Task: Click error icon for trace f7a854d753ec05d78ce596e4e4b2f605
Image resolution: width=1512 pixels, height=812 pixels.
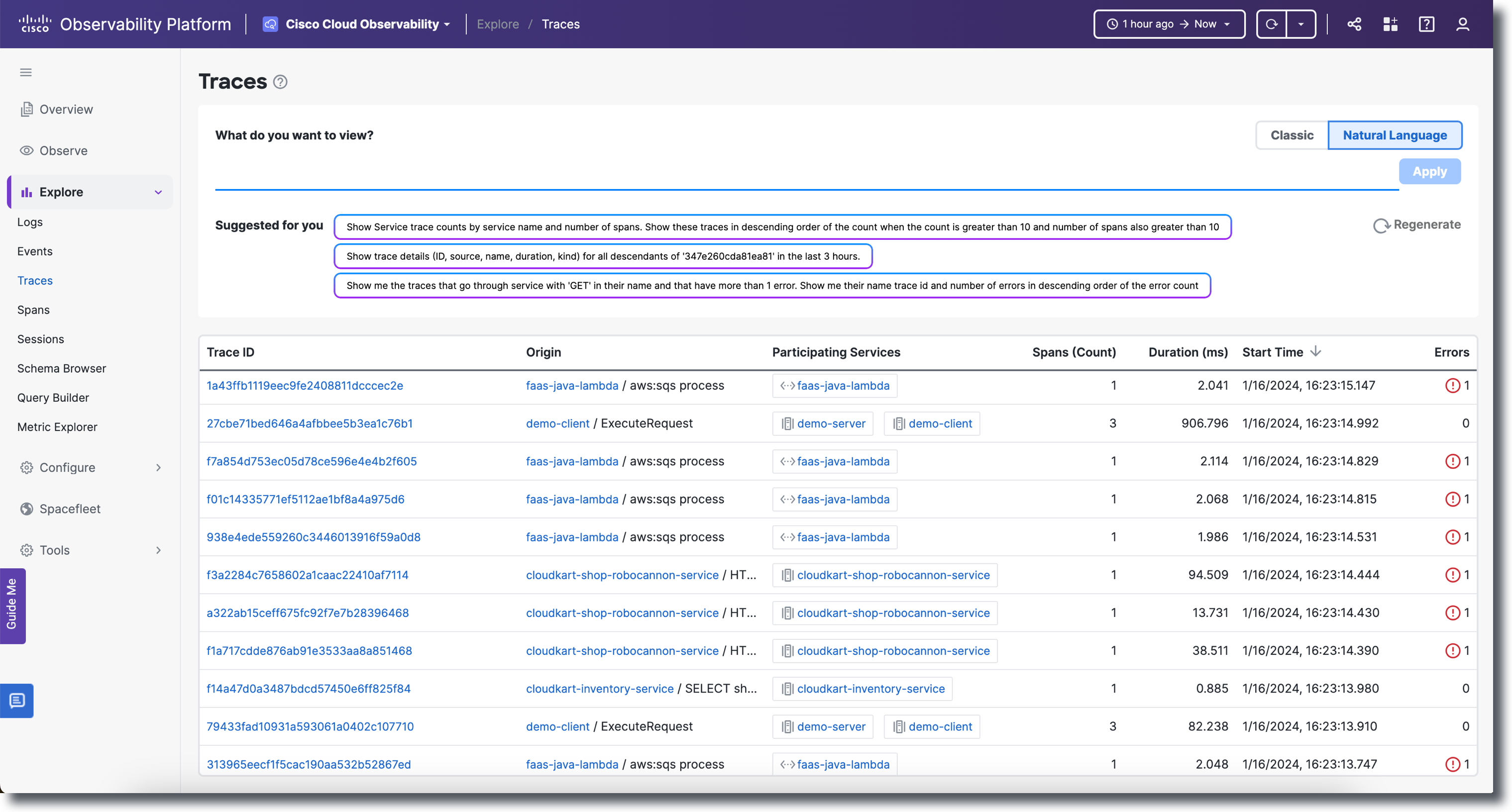Action: pos(1452,461)
